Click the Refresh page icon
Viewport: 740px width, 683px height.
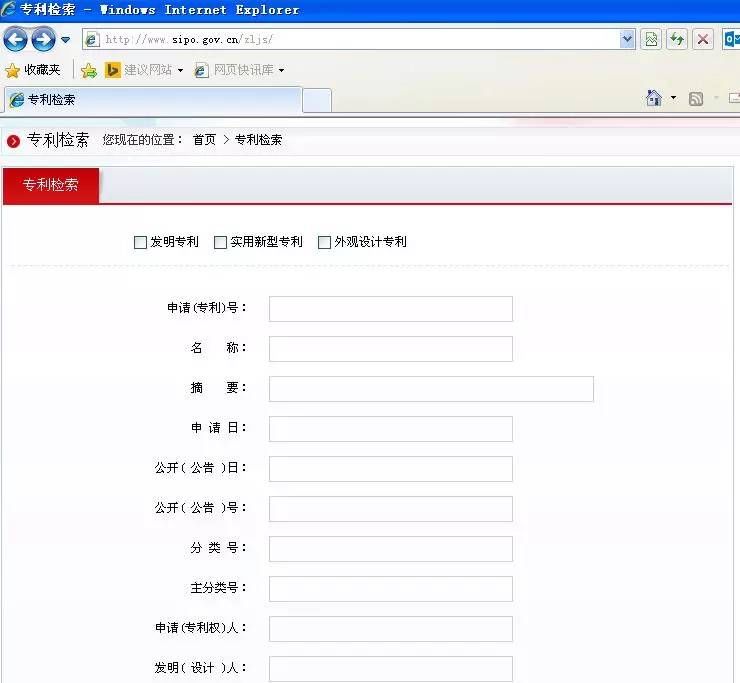(x=677, y=40)
